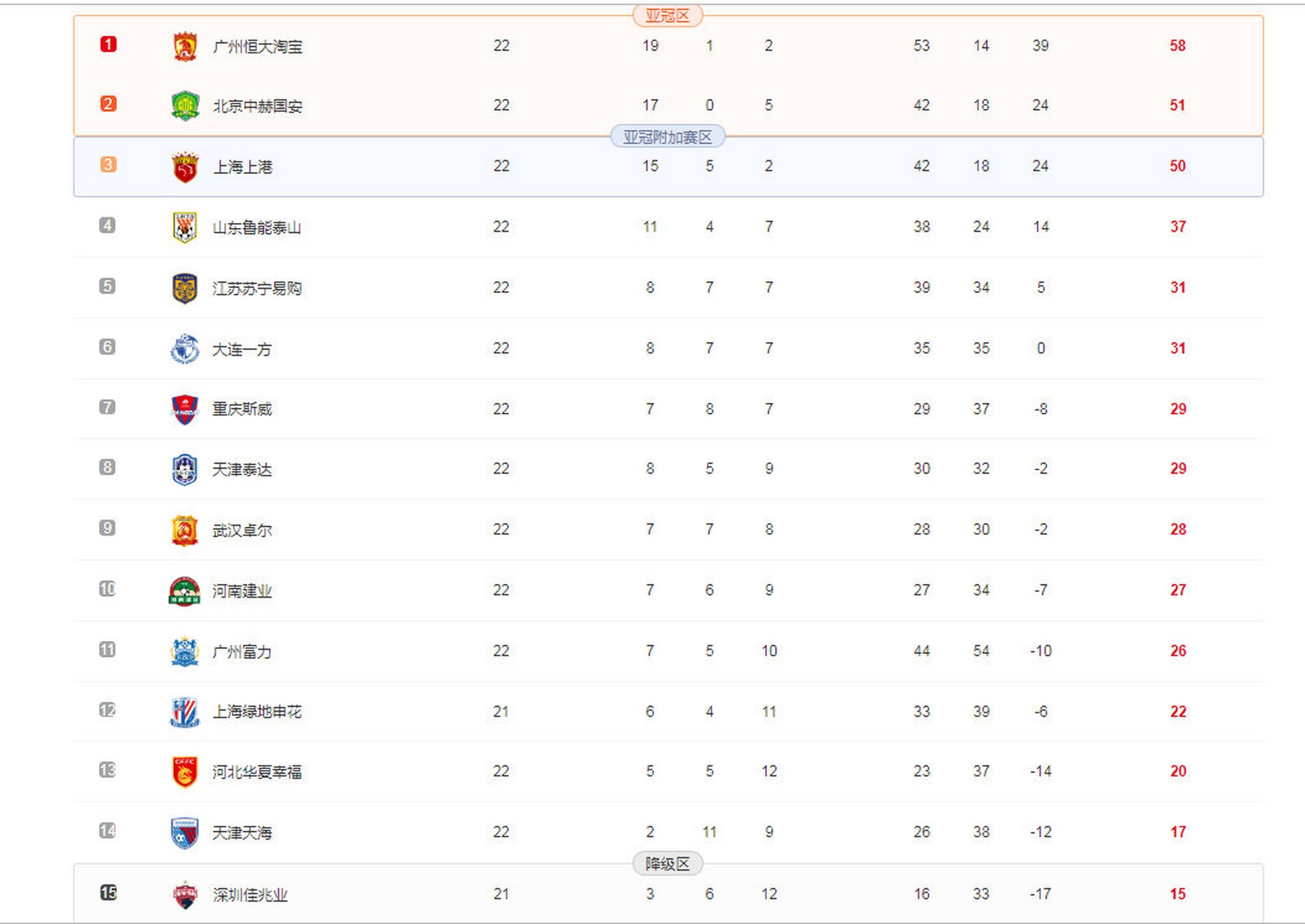
Task: Click the 降级区 relegation zone label
Action: click(x=667, y=863)
